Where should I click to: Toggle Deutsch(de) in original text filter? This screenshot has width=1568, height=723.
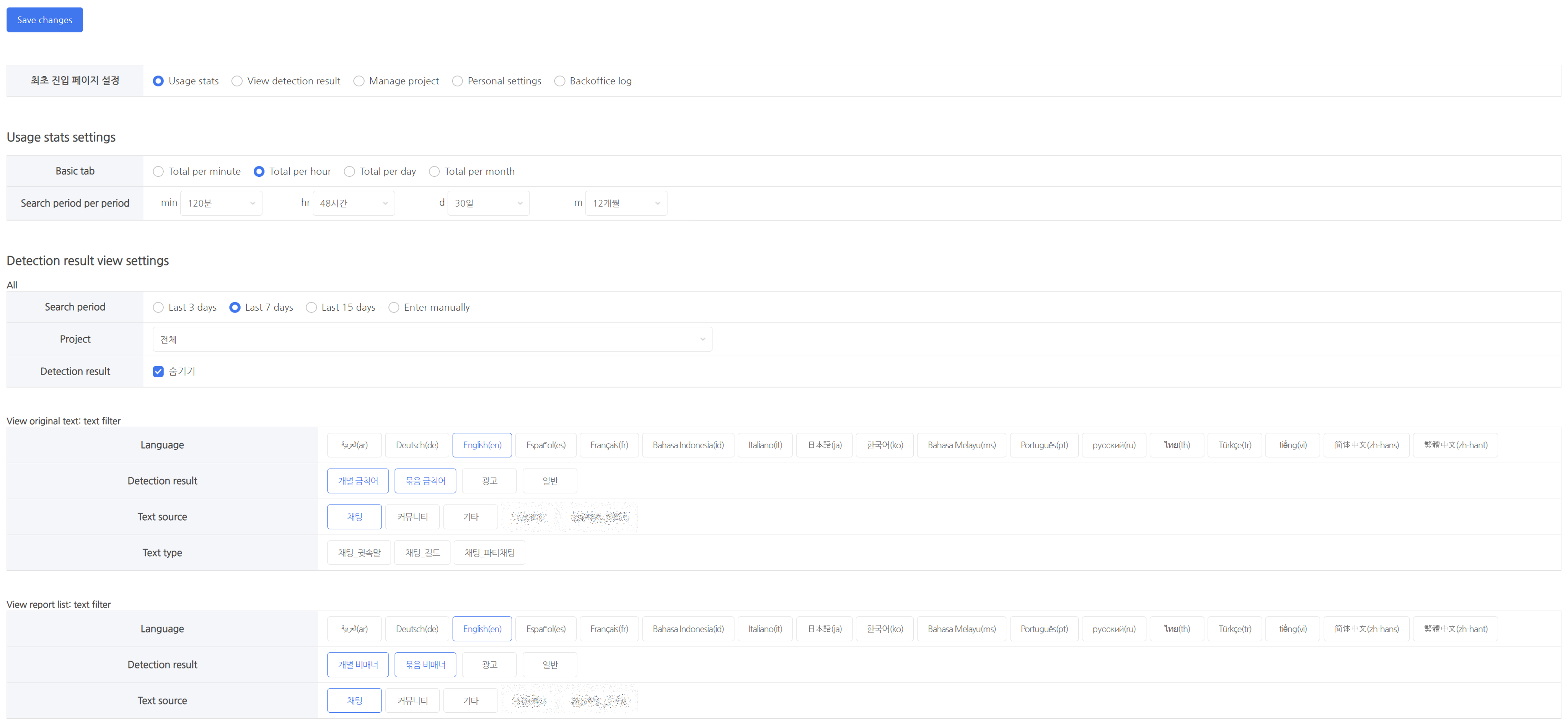click(417, 445)
